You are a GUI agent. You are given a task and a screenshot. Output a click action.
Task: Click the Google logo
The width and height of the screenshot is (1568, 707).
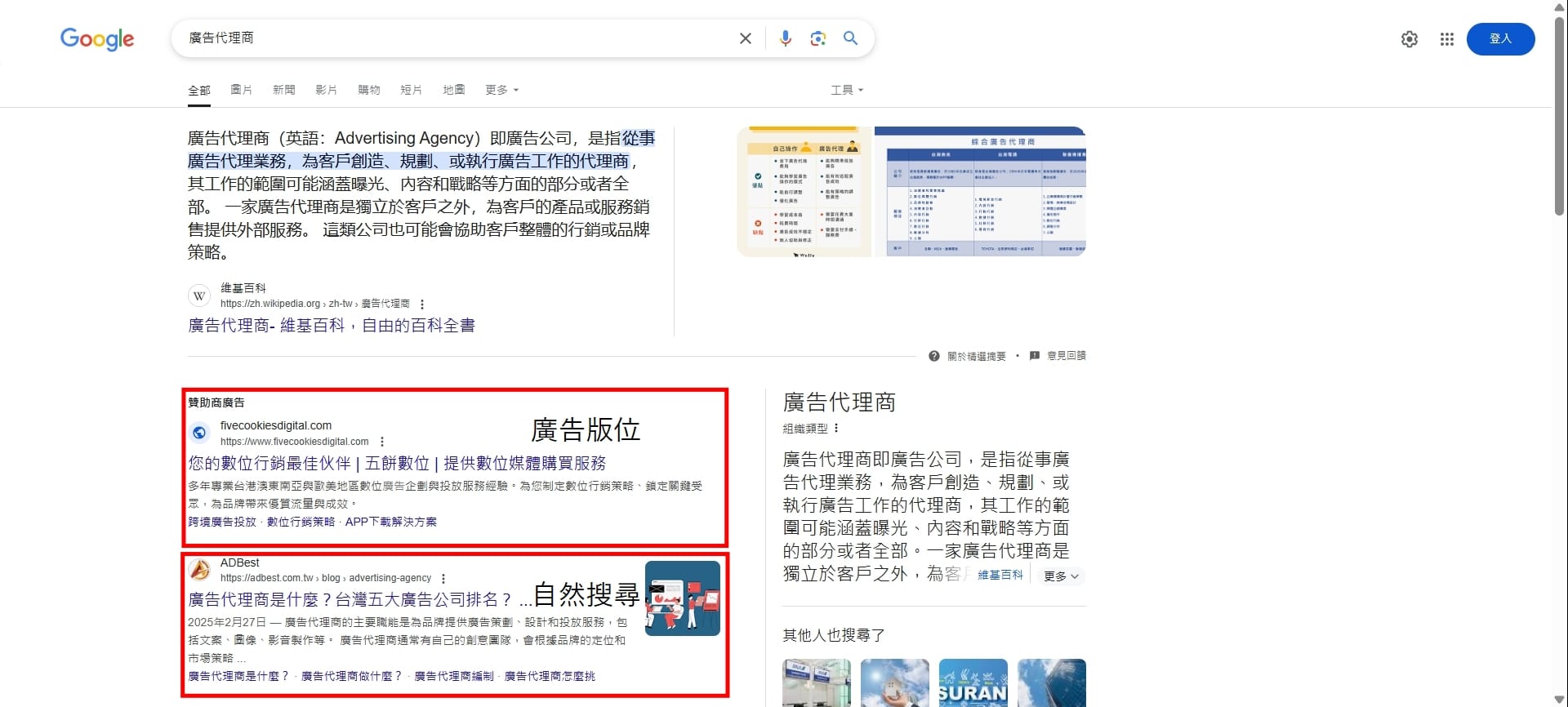pyautogui.click(x=97, y=38)
